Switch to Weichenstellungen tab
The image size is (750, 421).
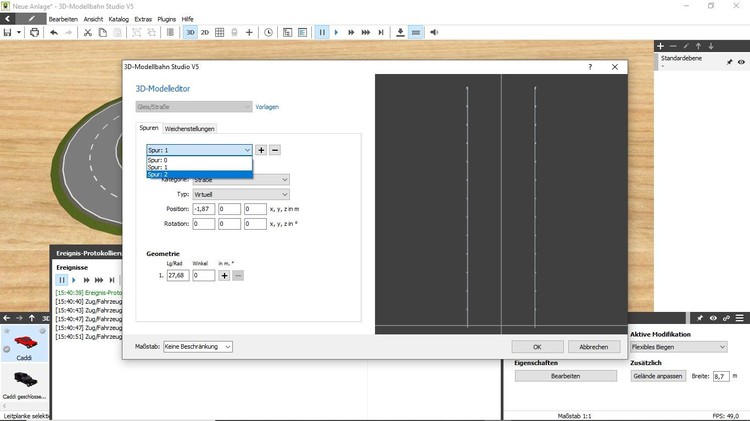(190, 128)
